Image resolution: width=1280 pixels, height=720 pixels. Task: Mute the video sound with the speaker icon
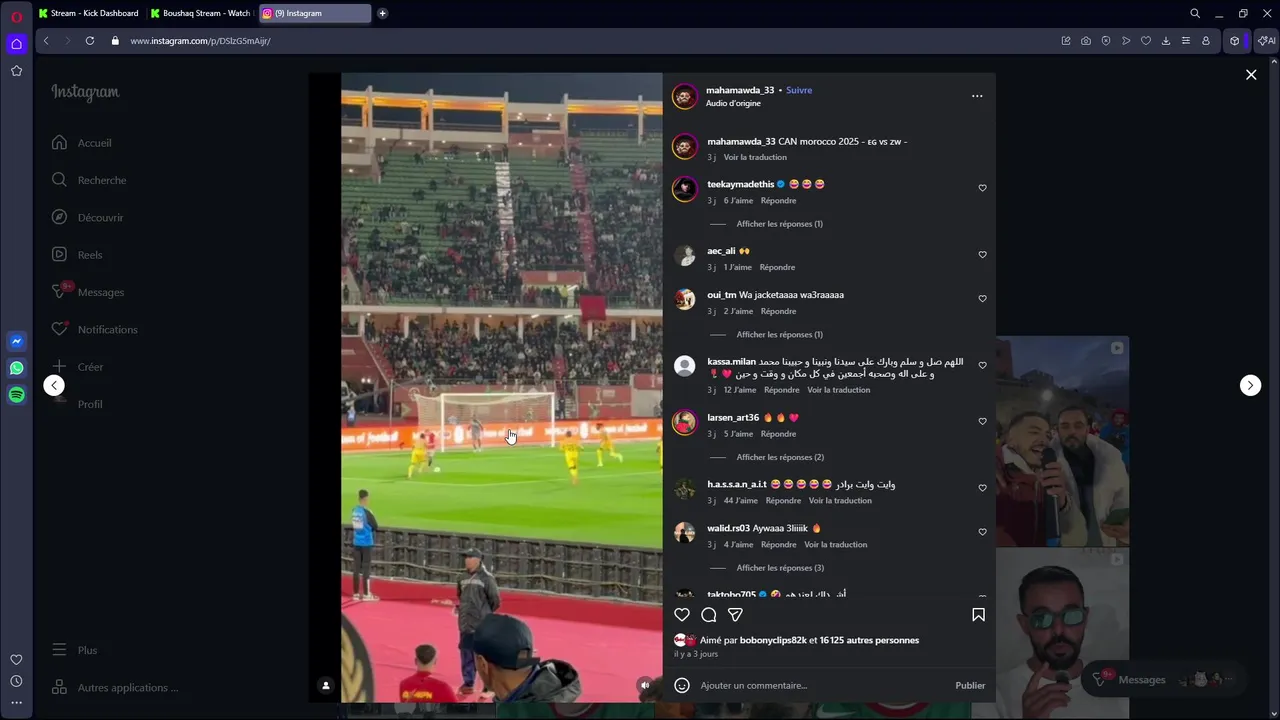click(645, 685)
